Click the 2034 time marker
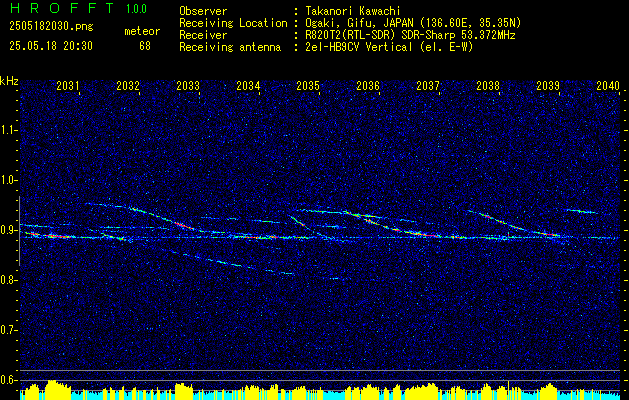 pyautogui.click(x=248, y=85)
